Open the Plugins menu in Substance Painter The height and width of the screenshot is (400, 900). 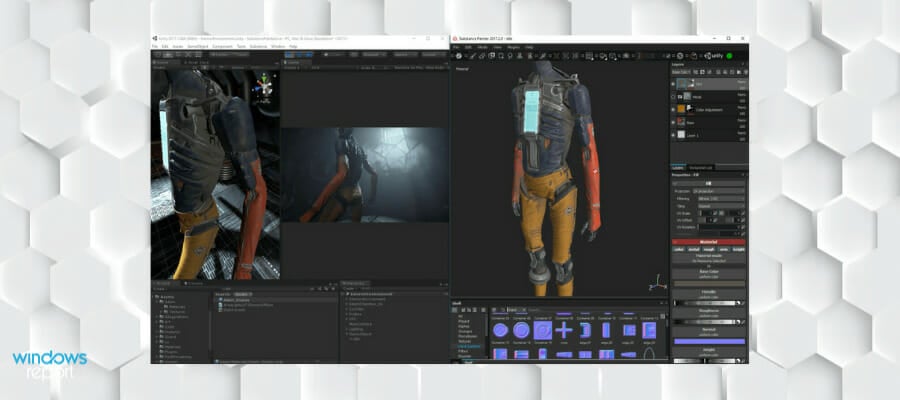(513, 47)
